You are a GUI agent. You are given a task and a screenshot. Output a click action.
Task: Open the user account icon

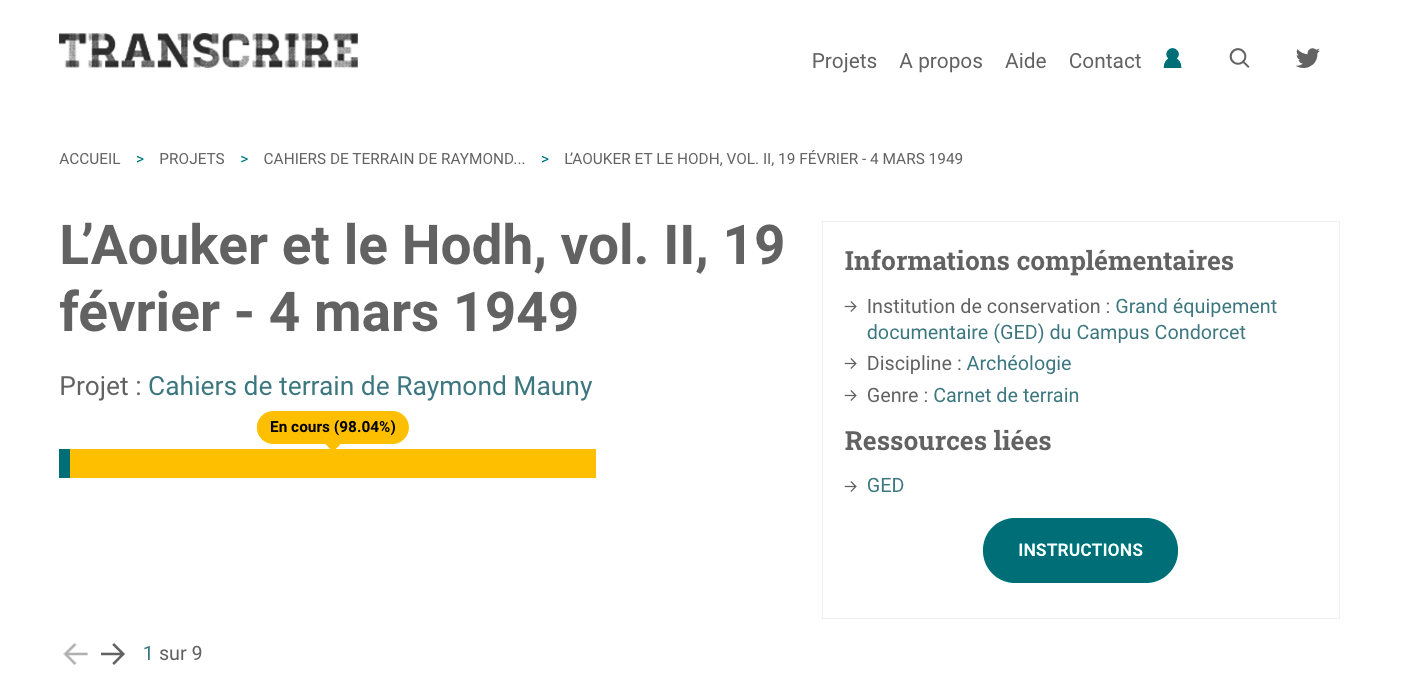pos(1173,59)
